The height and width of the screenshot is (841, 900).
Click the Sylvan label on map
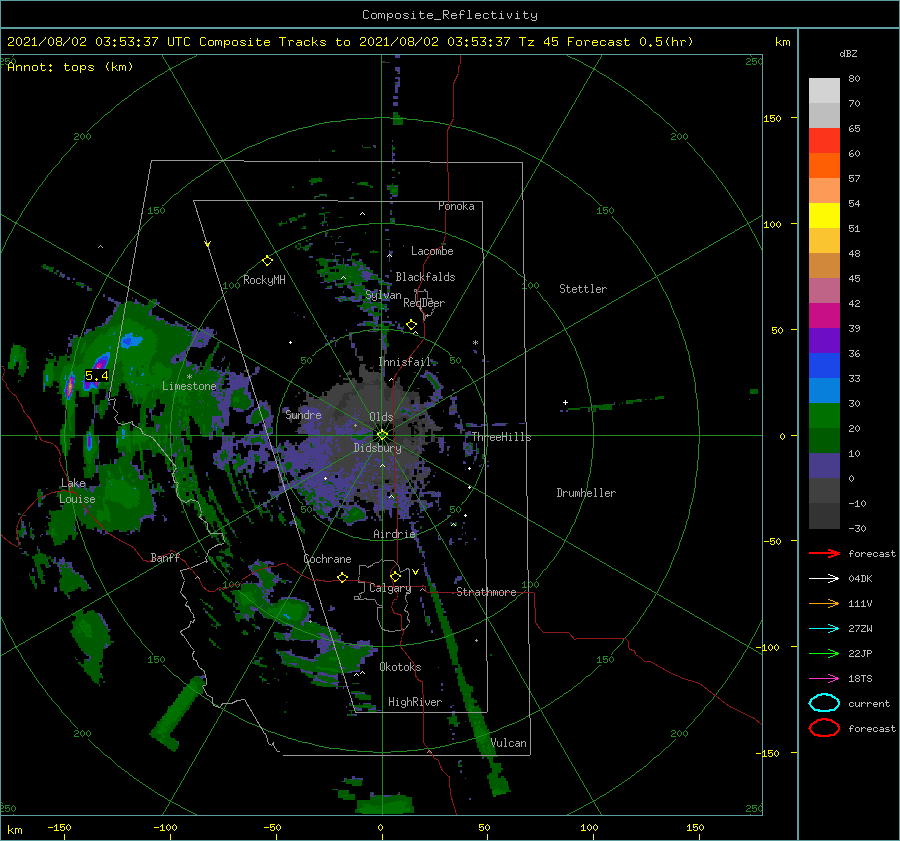coord(383,295)
